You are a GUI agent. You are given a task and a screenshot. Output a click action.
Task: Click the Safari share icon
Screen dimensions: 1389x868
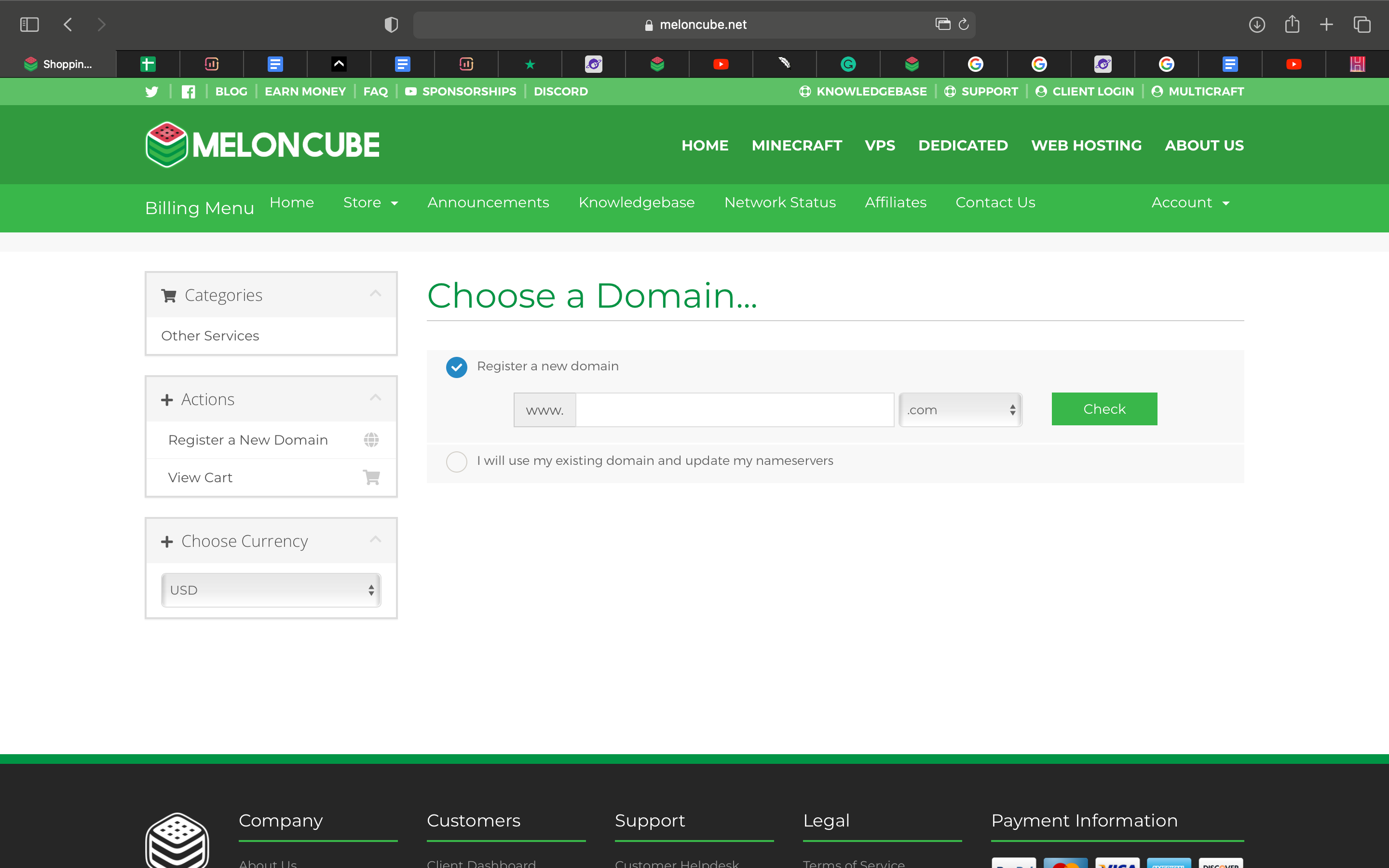point(1292,24)
